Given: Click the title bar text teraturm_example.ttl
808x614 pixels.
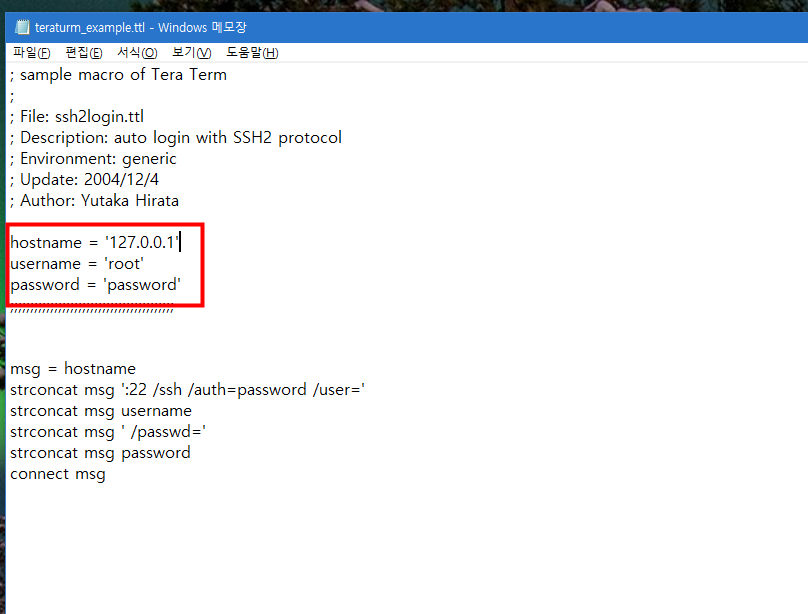Looking at the screenshot, I should 90,27.
